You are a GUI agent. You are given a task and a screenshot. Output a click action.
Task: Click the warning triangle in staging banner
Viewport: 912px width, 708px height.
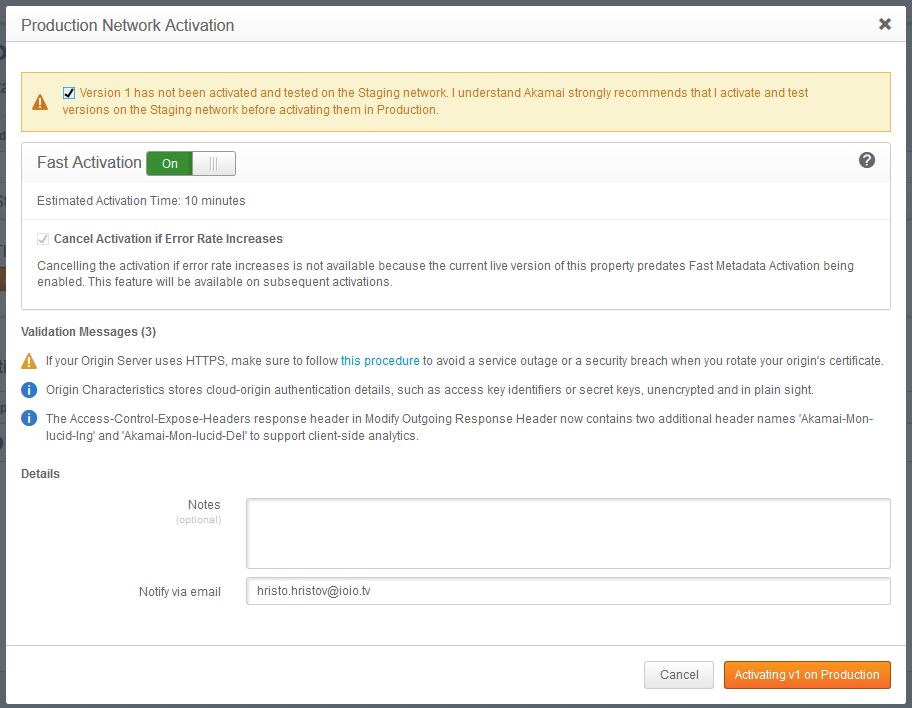pos(40,102)
